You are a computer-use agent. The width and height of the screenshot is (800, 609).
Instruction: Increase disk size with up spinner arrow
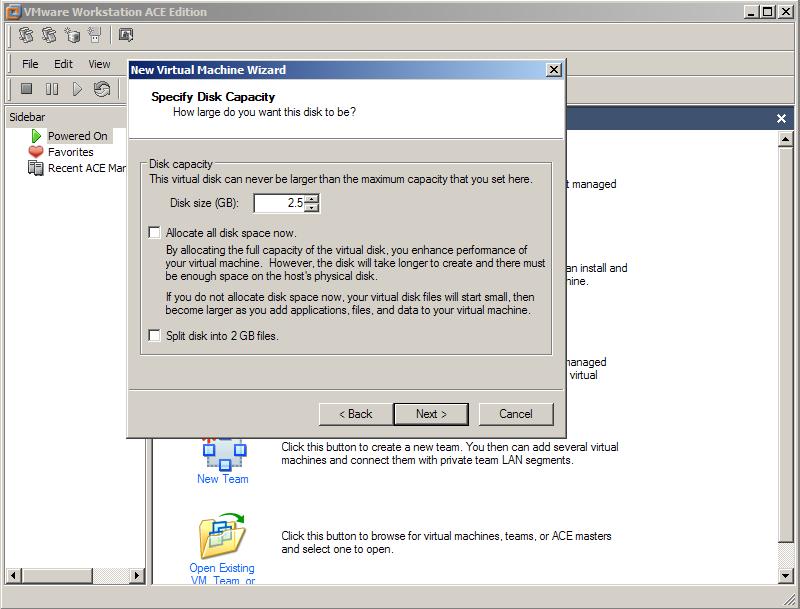pyautogui.click(x=312, y=198)
